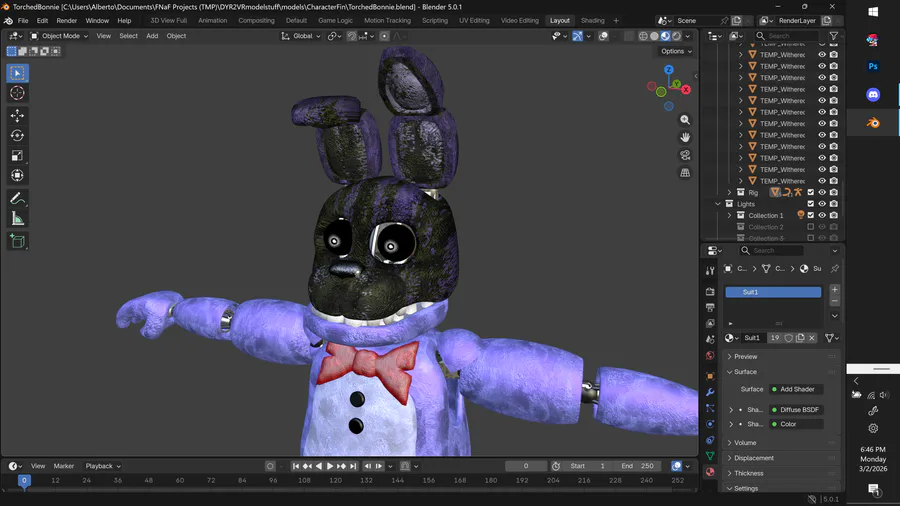Open the File menu
The height and width of the screenshot is (506, 900).
23,20
